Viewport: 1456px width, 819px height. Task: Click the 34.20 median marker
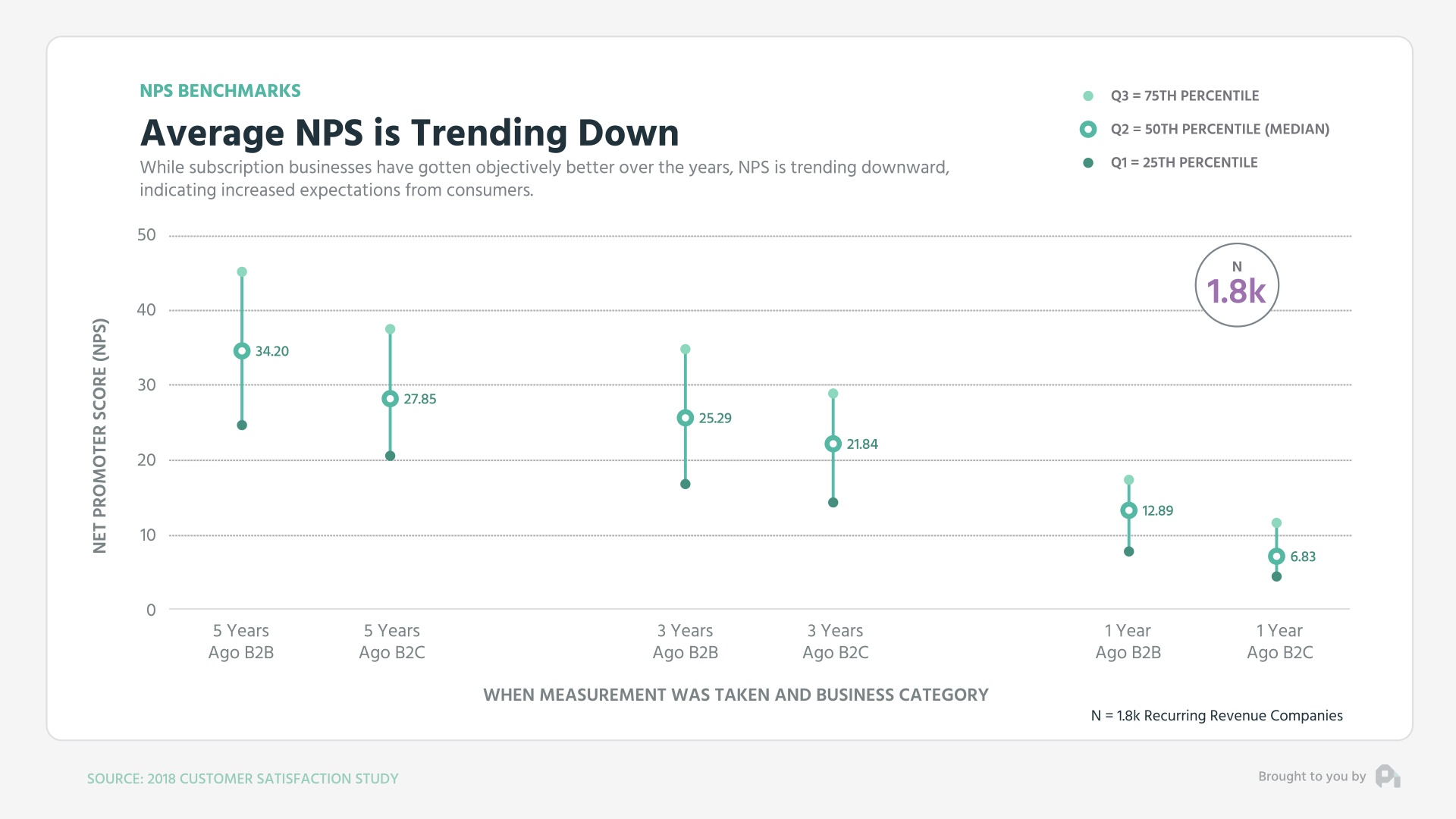(x=242, y=351)
